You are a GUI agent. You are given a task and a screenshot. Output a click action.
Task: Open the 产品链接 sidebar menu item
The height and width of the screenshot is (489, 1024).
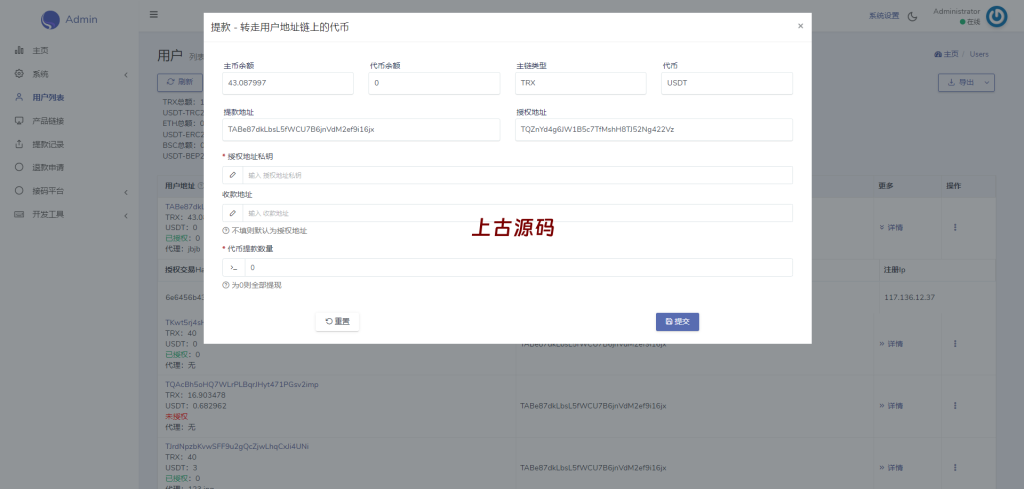[x=48, y=121]
